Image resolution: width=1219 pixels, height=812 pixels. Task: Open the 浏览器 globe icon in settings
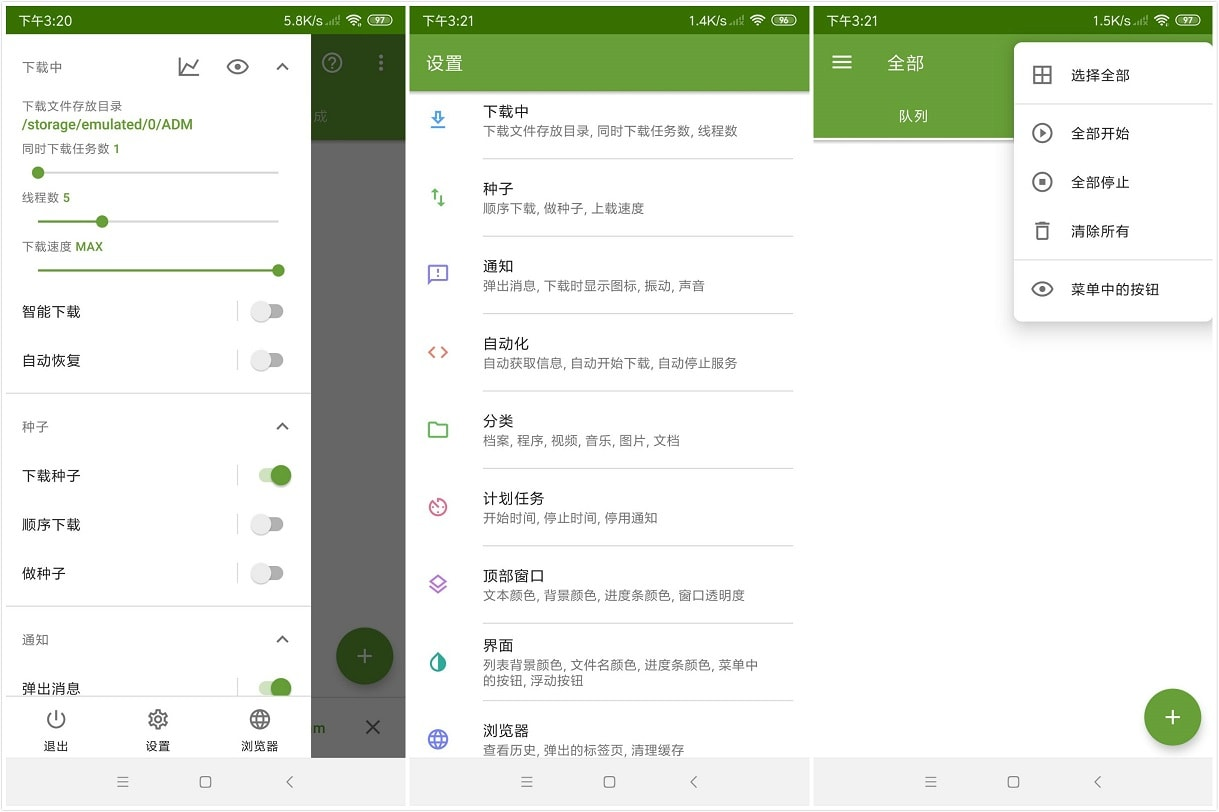coord(437,740)
